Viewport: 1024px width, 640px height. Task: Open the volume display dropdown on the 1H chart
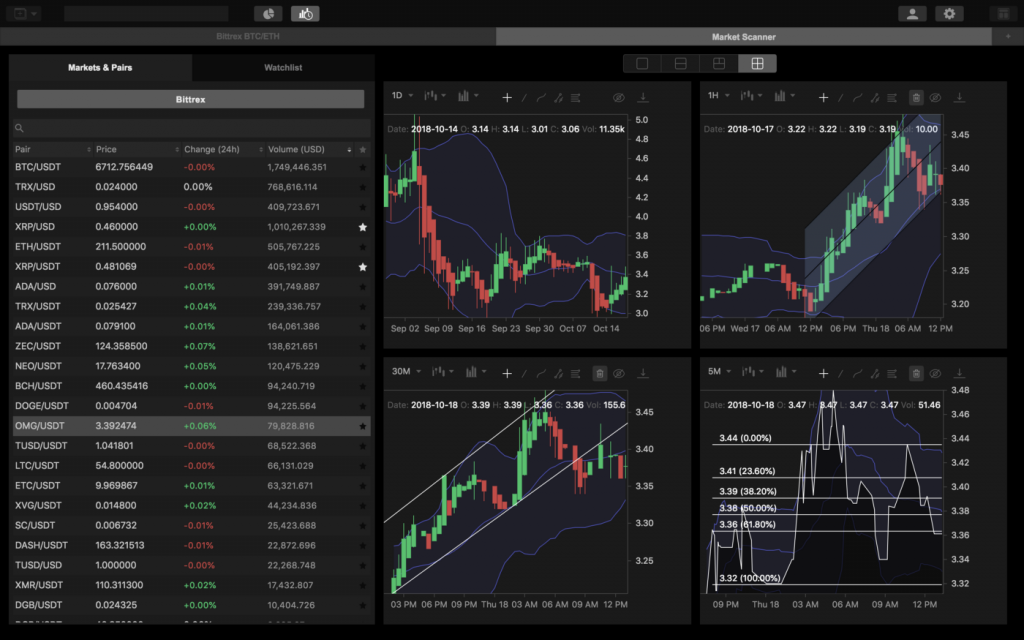(785, 96)
